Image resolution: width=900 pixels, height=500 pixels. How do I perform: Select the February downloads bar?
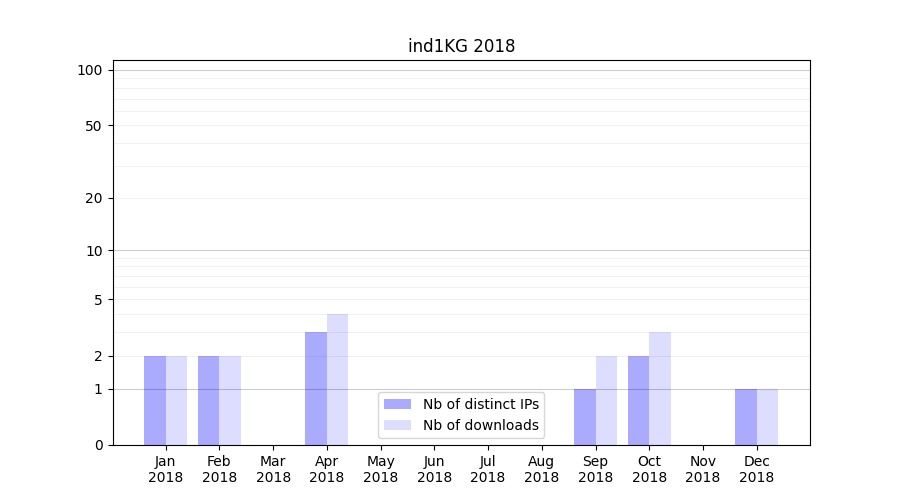(230, 400)
